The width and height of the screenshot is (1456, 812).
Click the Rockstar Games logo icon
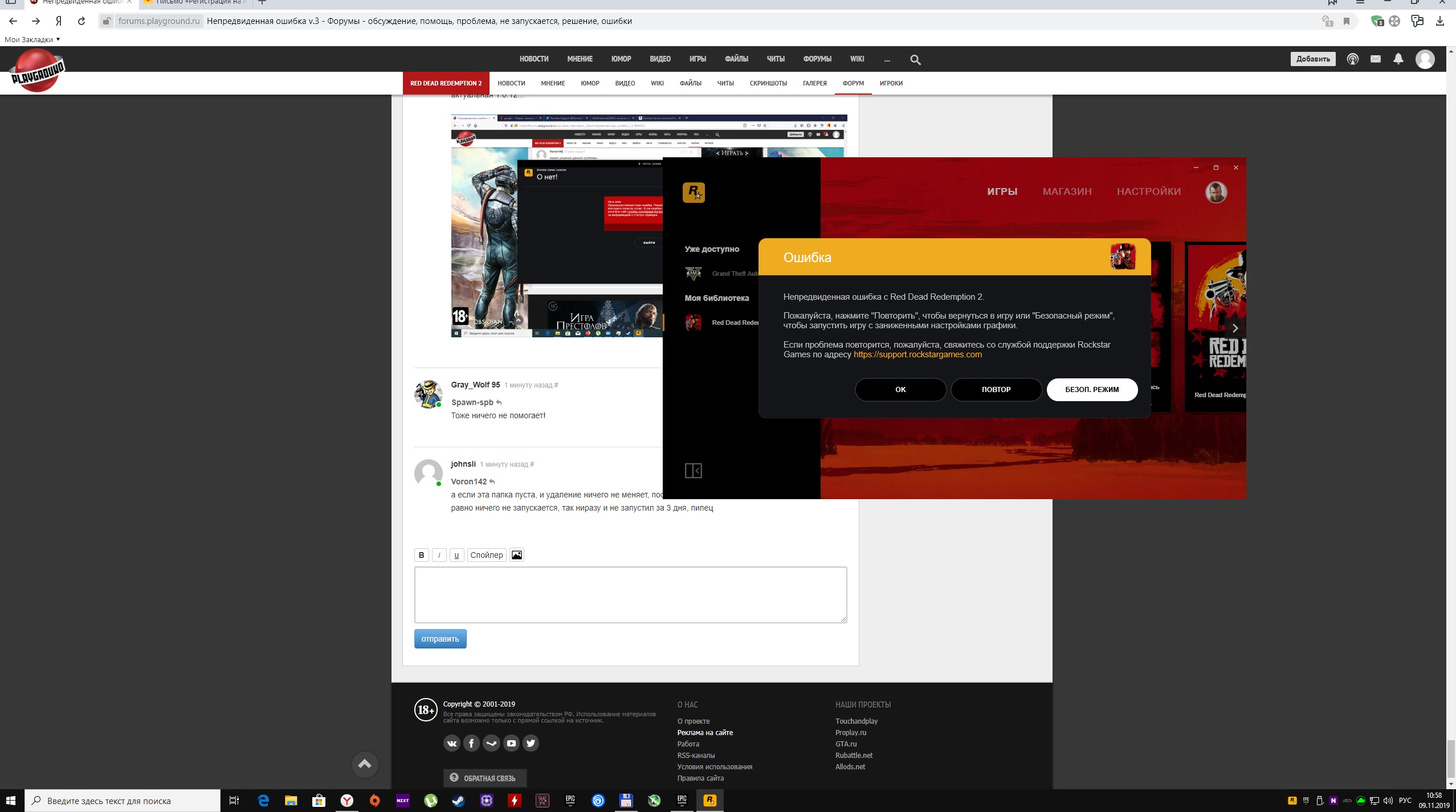pyautogui.click(x=694, y=193)
